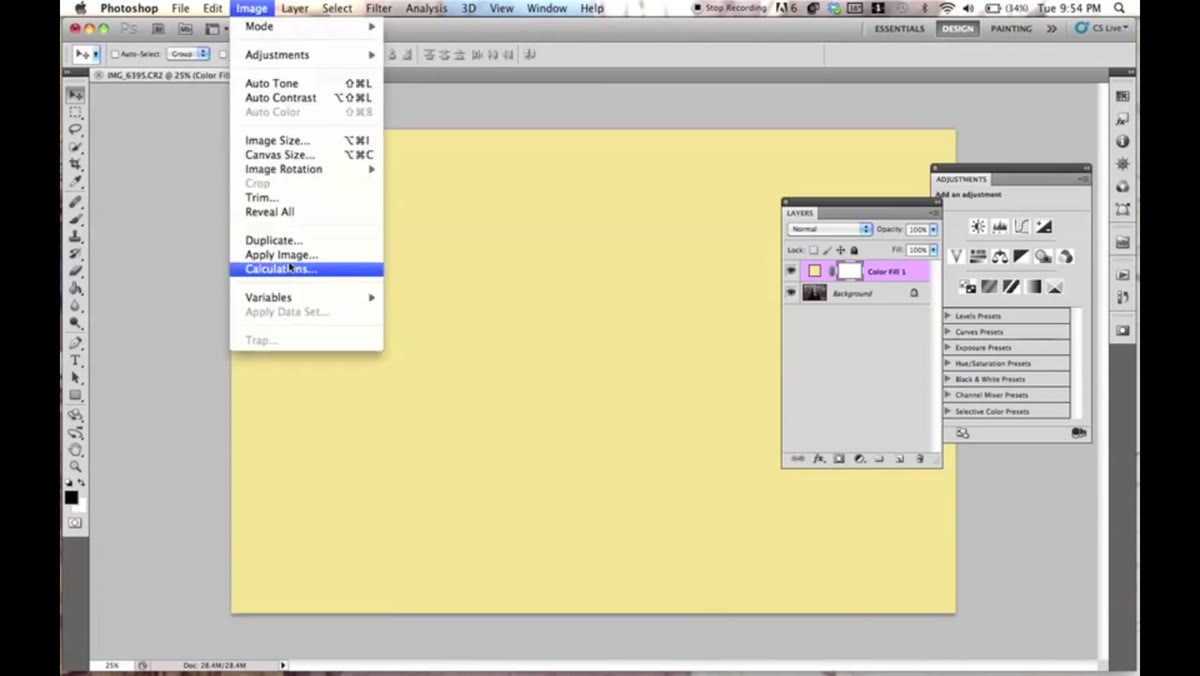Image resolution: width=1200 pixels, height=676 pixels.
Task: Choose Image Size... menu entry
Action: click(x=306, y=141)
